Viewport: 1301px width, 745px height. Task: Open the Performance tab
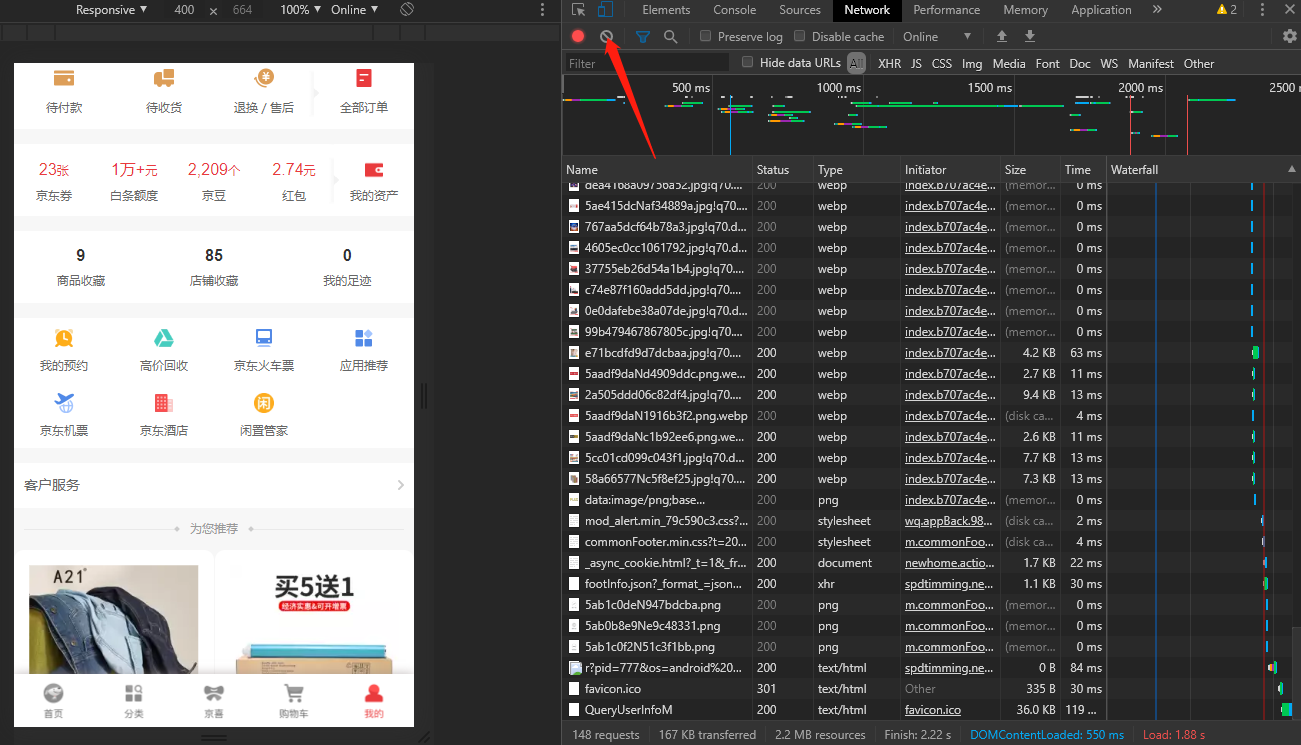pos(946,10)
